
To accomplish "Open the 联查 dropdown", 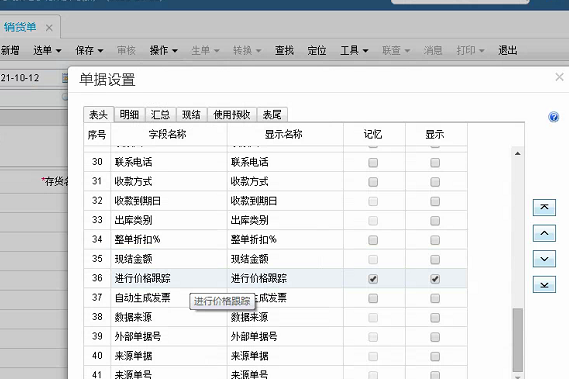I will 396,50.
